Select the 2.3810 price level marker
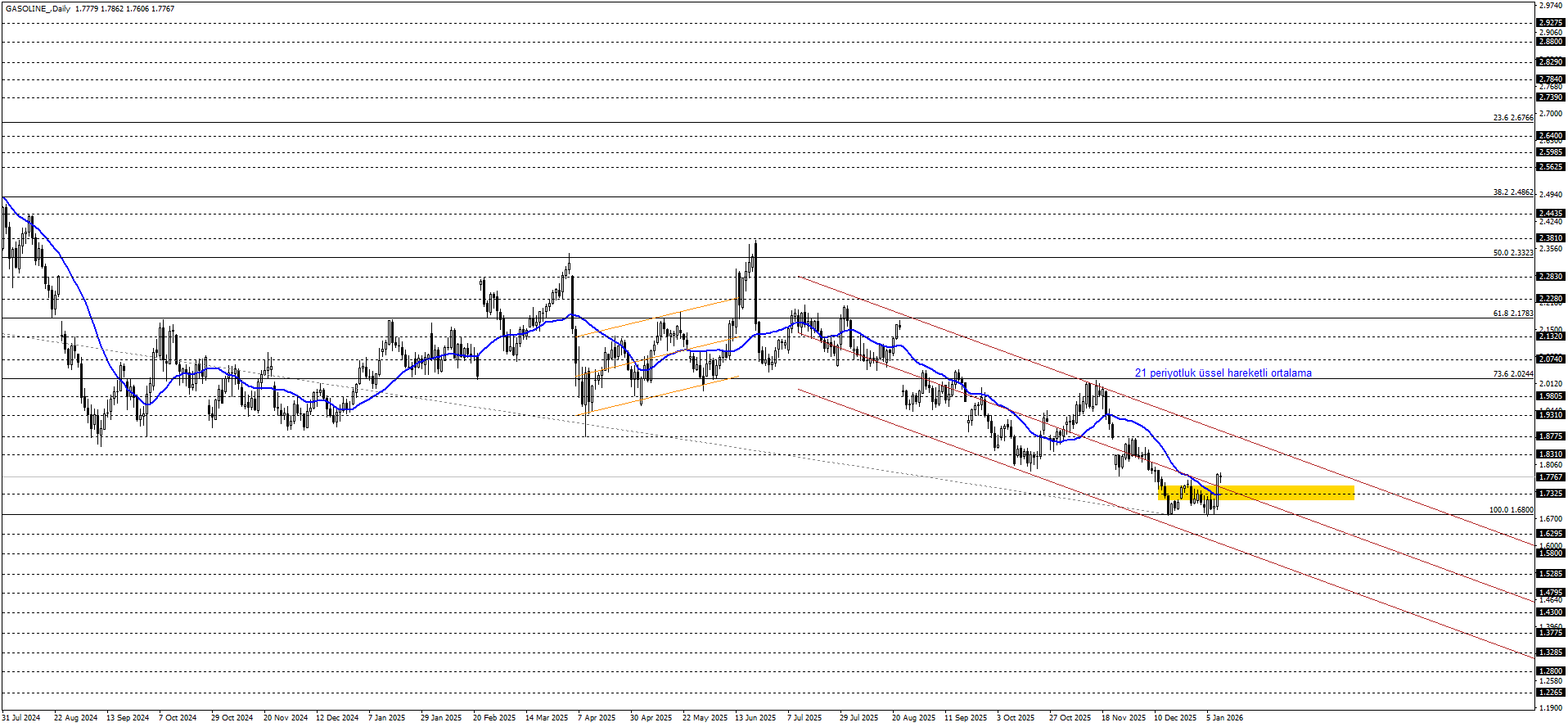The height and width of the screenshot is (727, 1568). point(1550,238)
